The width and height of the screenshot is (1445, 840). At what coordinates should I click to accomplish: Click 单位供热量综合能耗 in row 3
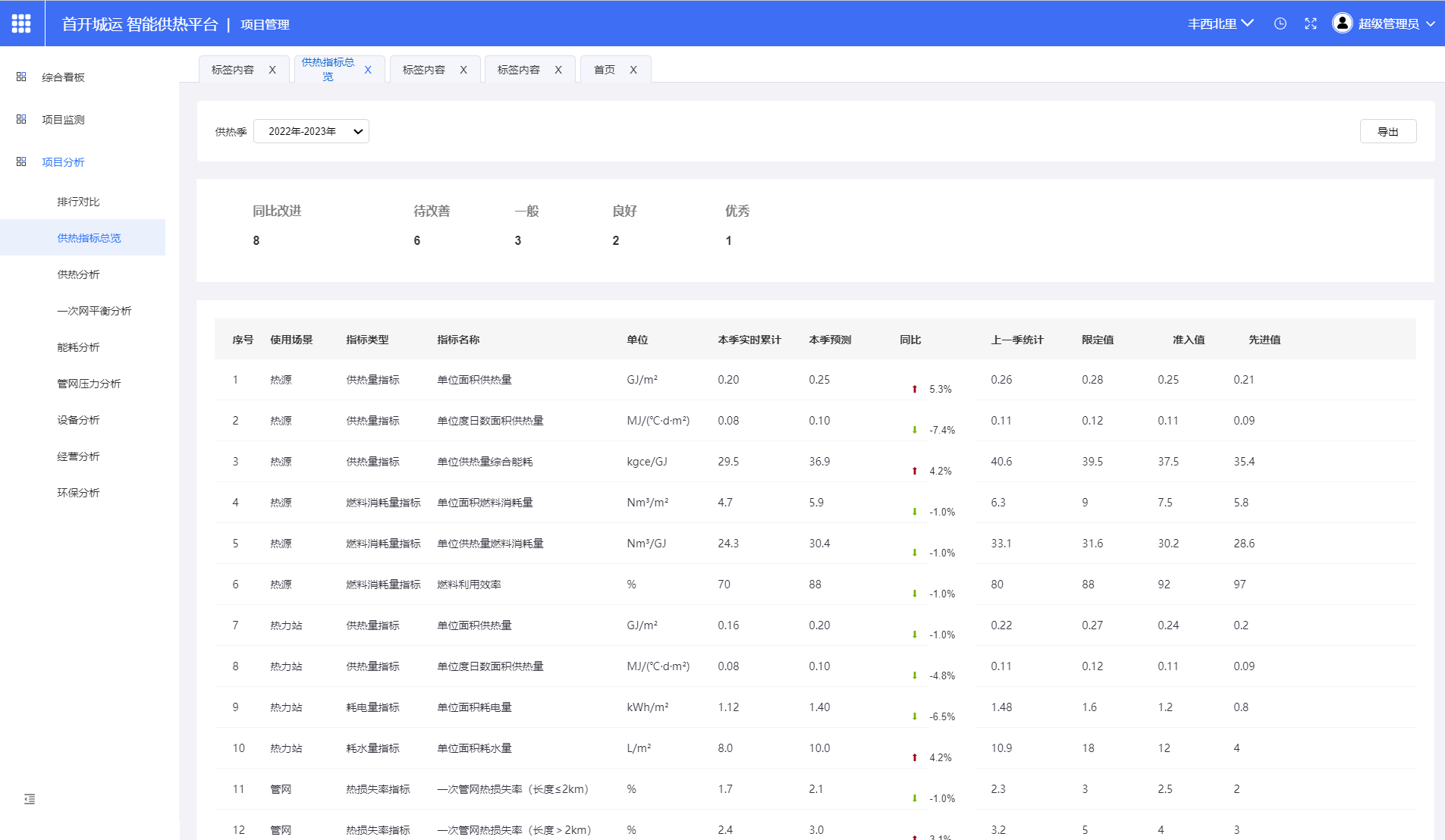point(485,462)
